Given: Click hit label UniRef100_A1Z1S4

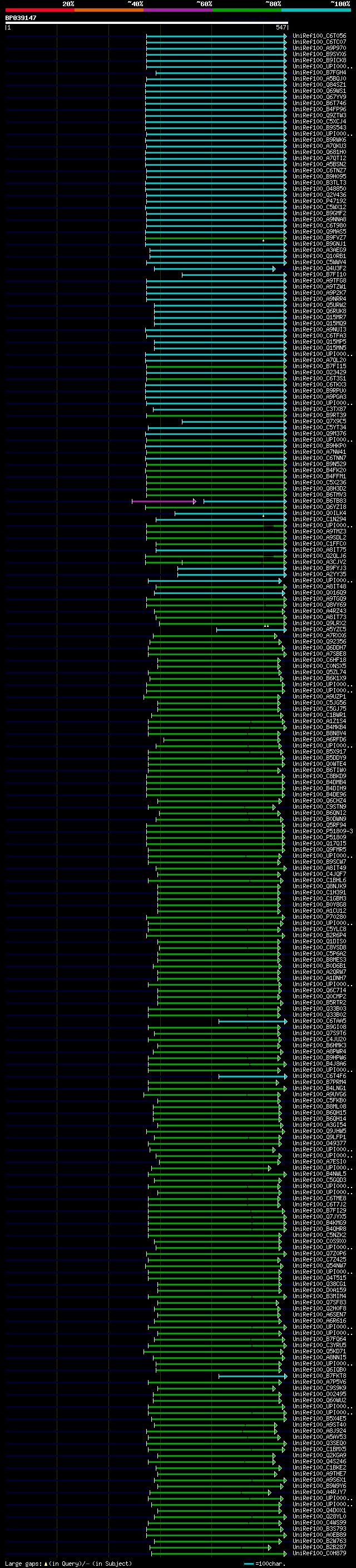Looking at the screenshot, I should pyautogui.click(x=319, y=721).
